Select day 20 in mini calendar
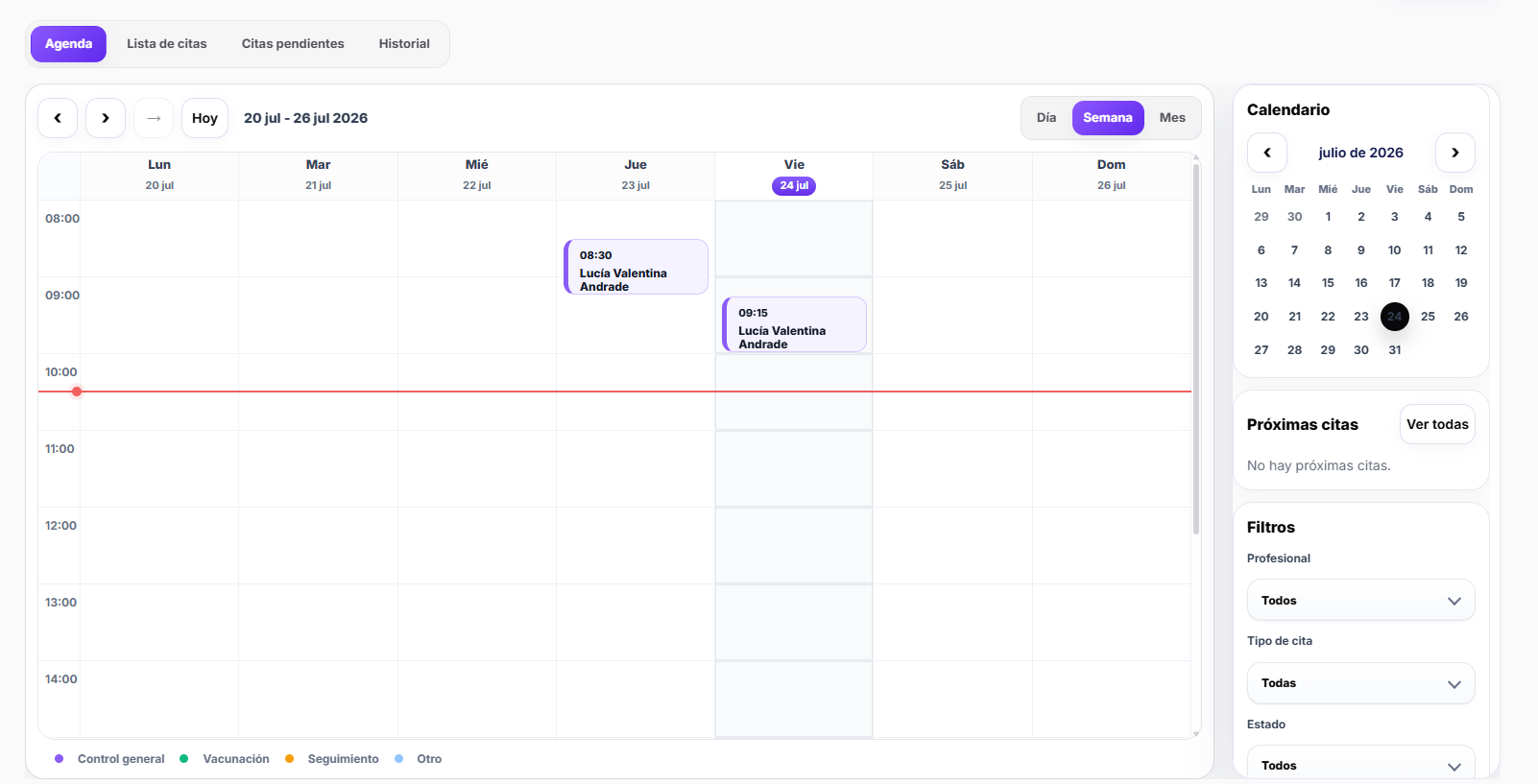This screenshot has width=1538, height=784. tap(1262, 317)
